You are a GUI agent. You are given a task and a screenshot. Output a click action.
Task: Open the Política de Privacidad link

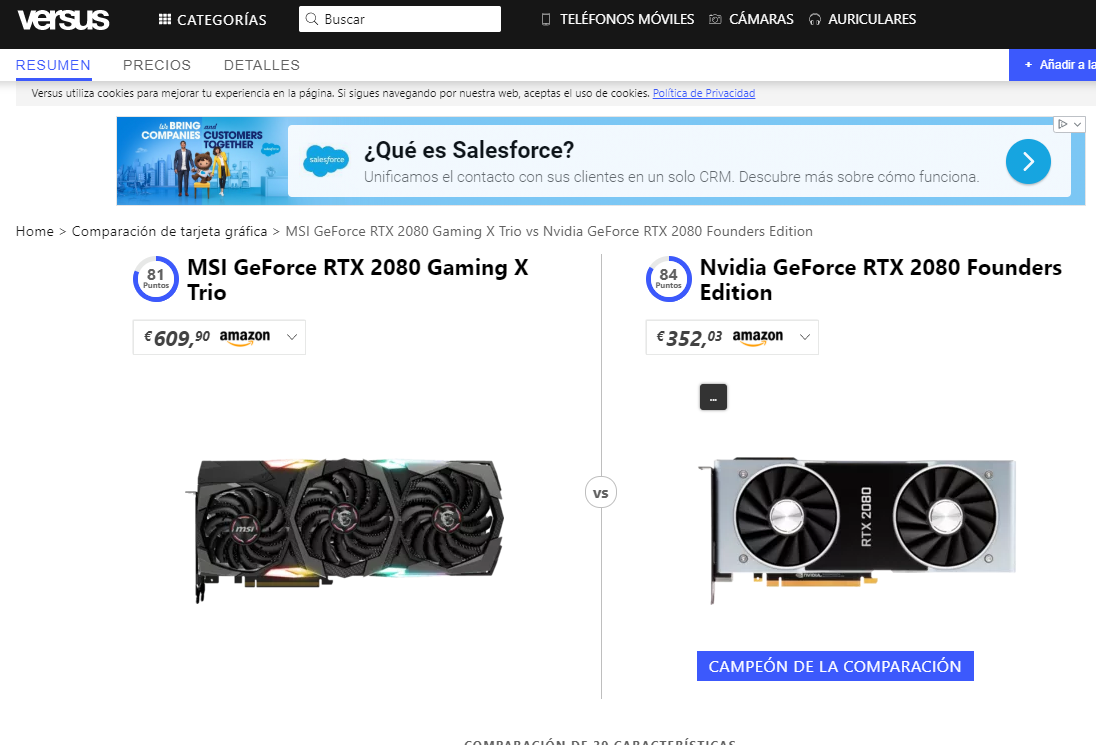pos(704,93)
